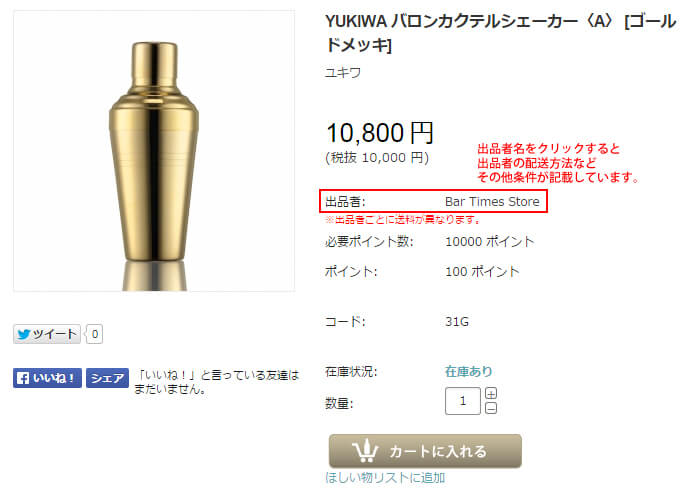Click the 在庫あり stock status text
This screenshot has width=689, height=490.
click(468, 372)
